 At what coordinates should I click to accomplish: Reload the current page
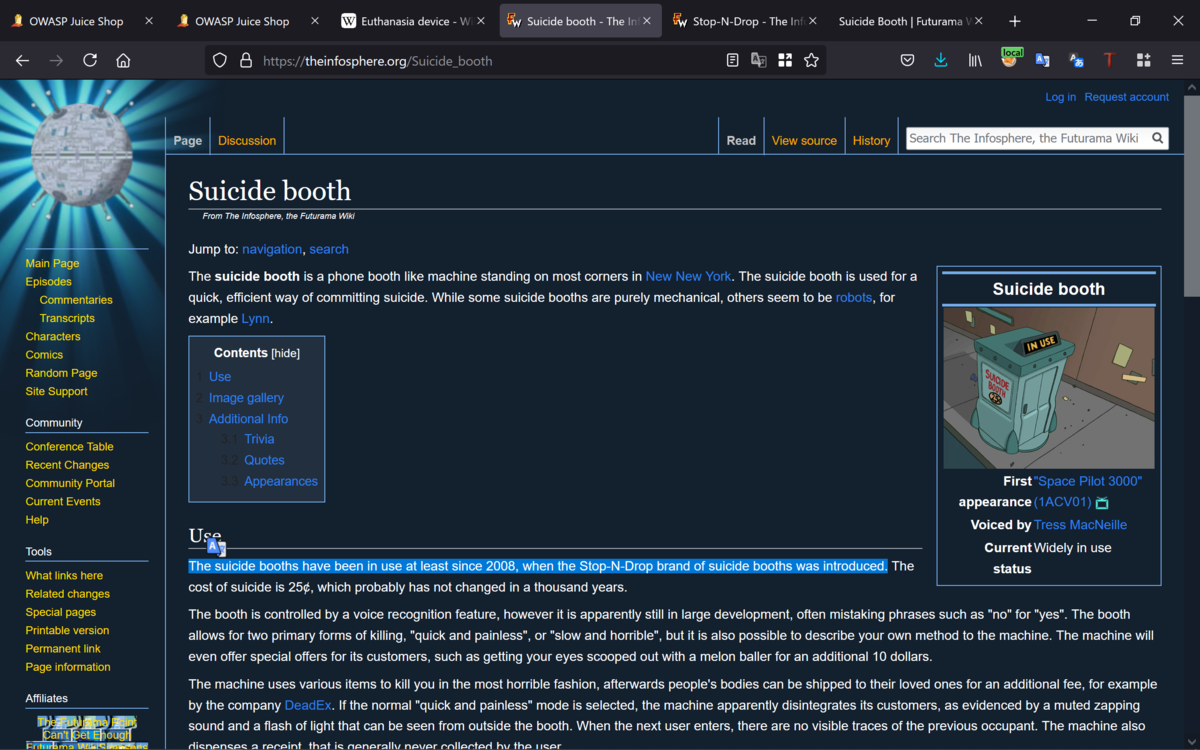90,61
